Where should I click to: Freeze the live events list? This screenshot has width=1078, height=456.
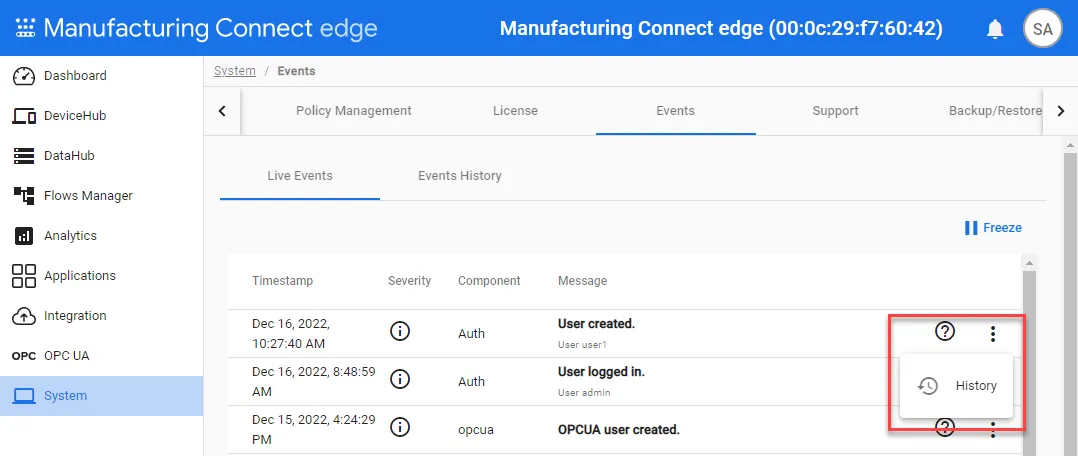(x=993, y=228)
